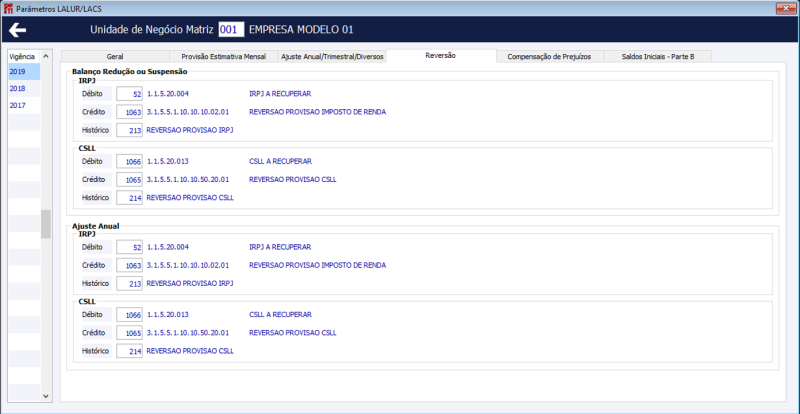800x414 pixels.
Task: Open the Geral tab
Action: (115, 57)
